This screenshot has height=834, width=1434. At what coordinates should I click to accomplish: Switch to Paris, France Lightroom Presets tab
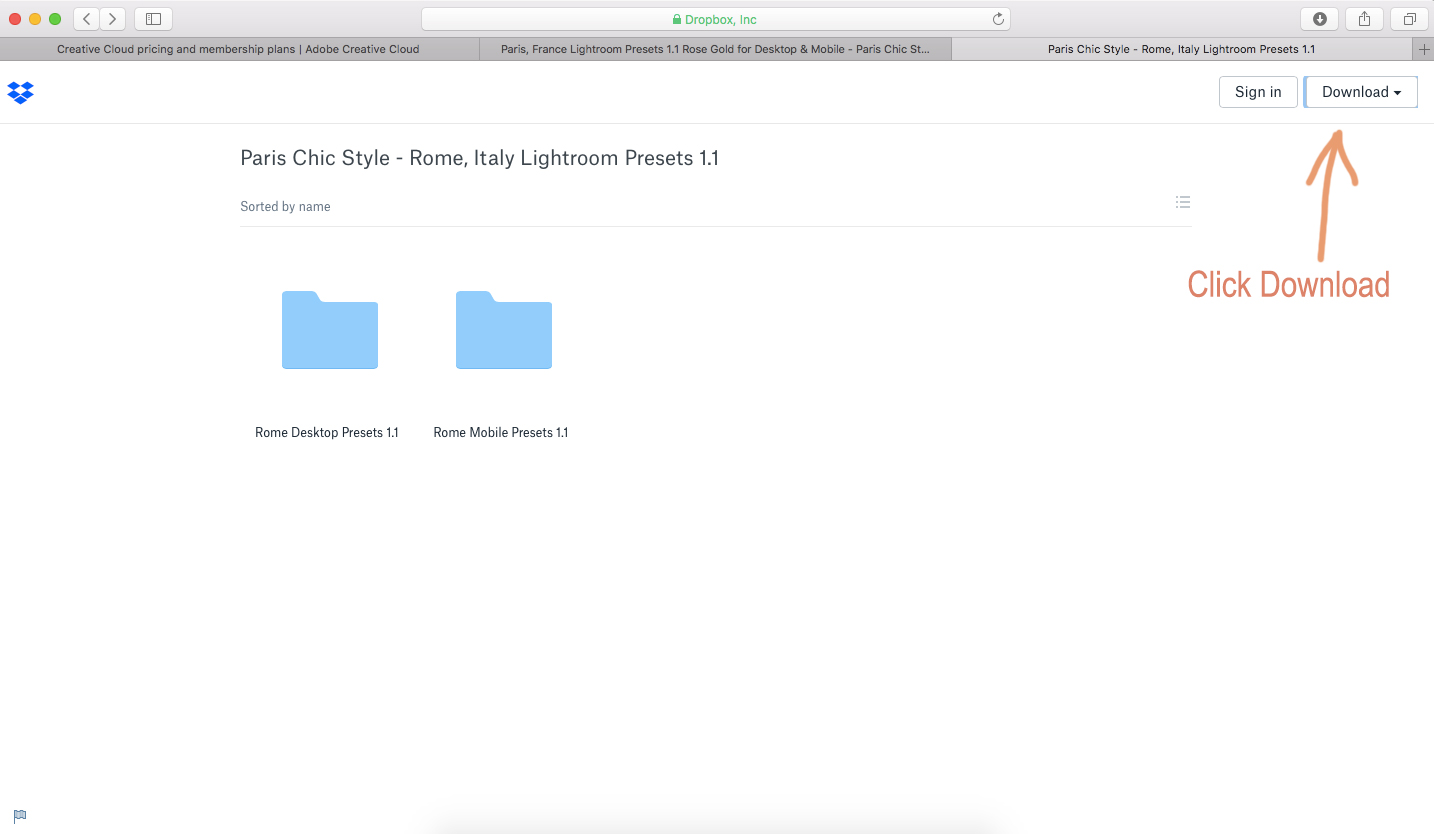click(x=715, y=49)
